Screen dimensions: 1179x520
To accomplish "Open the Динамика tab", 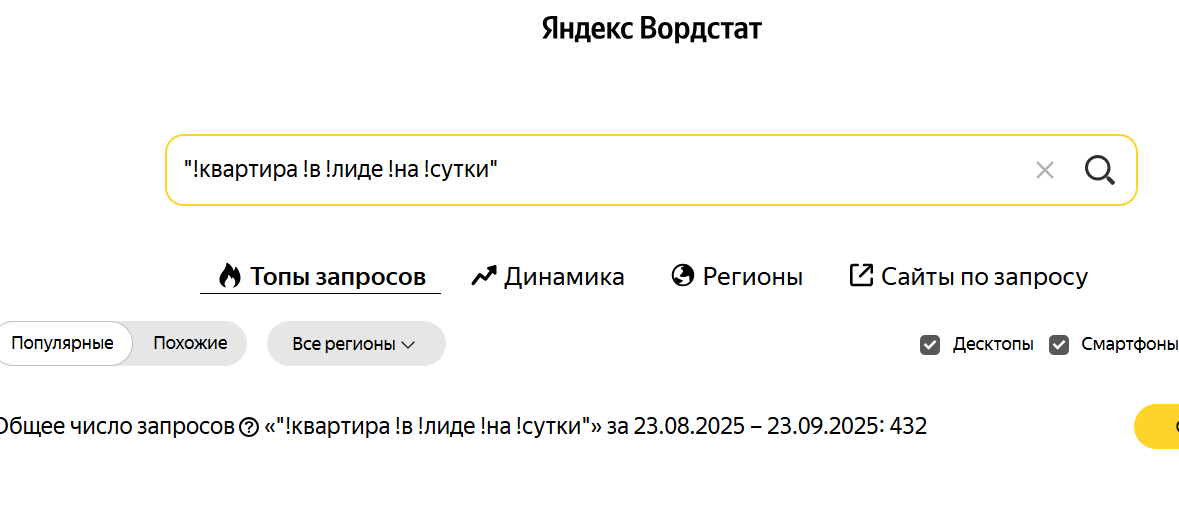I will point(564,277).
